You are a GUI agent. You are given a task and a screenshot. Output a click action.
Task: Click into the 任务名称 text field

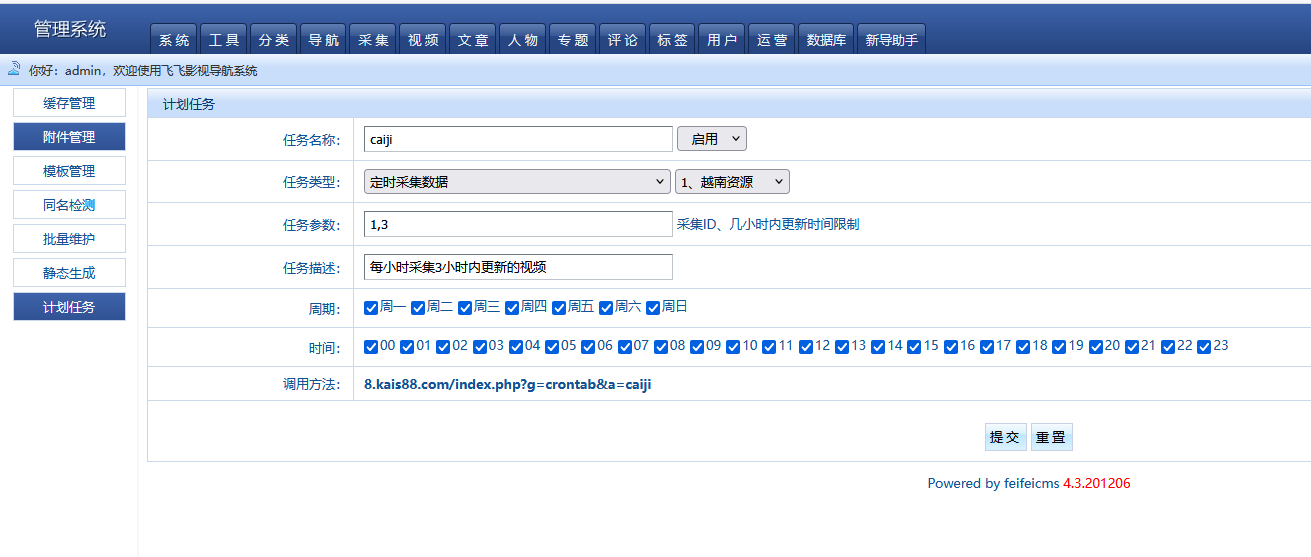click(x=517, y=139)
